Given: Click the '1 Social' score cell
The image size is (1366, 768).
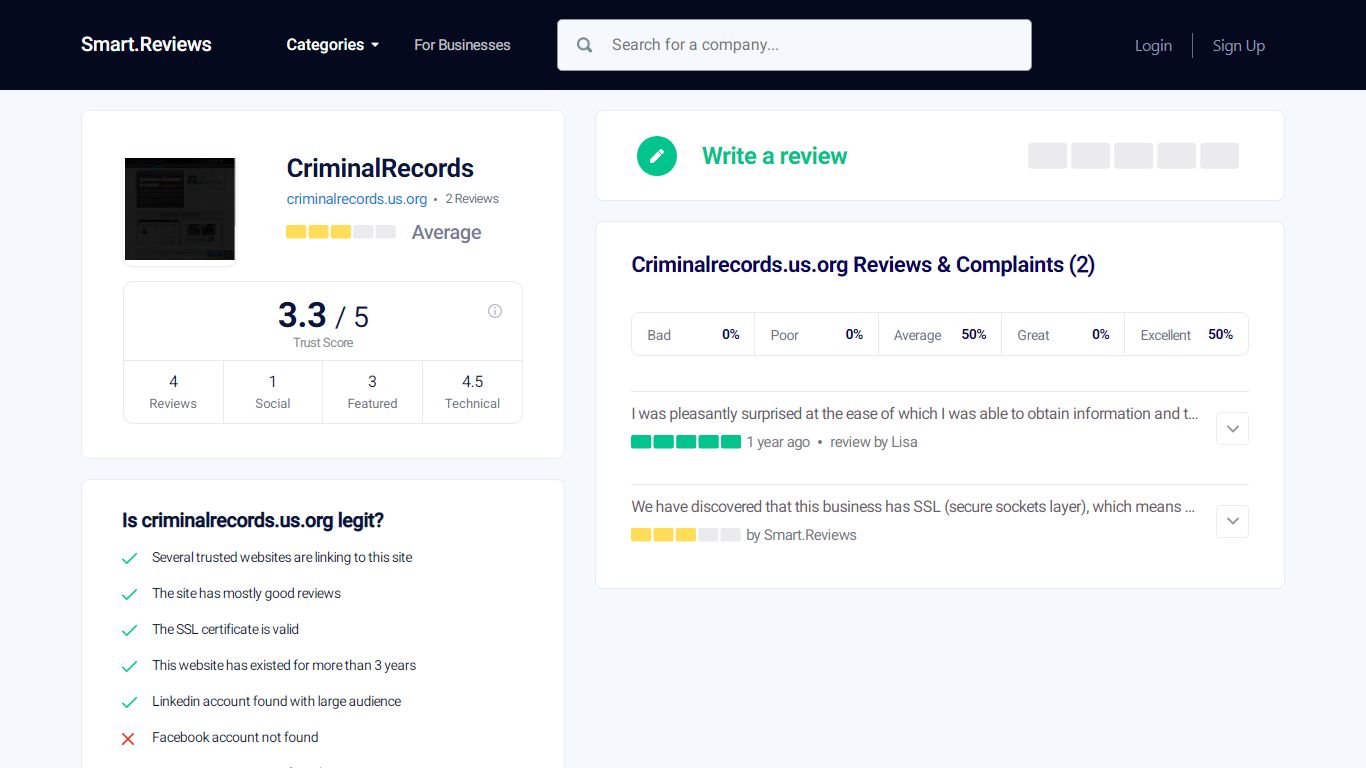Looking at the screenshot, I should 273,392.
